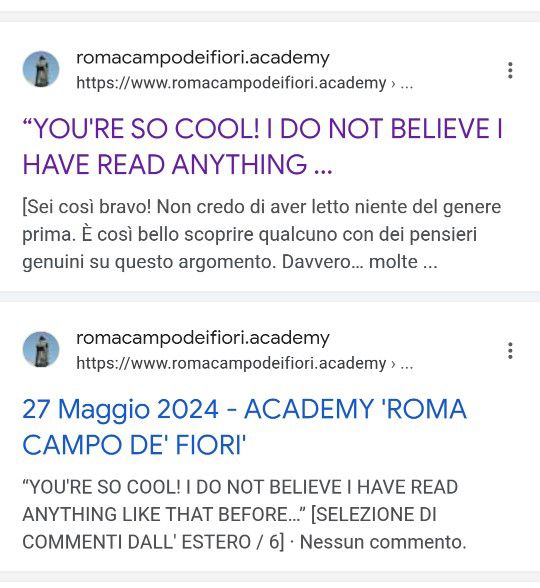Screen dimensions: 540x588
Task: Click the "CAMPO DE' FIORI'" title line
Action: pyautogui.click(x=134, y=445)
